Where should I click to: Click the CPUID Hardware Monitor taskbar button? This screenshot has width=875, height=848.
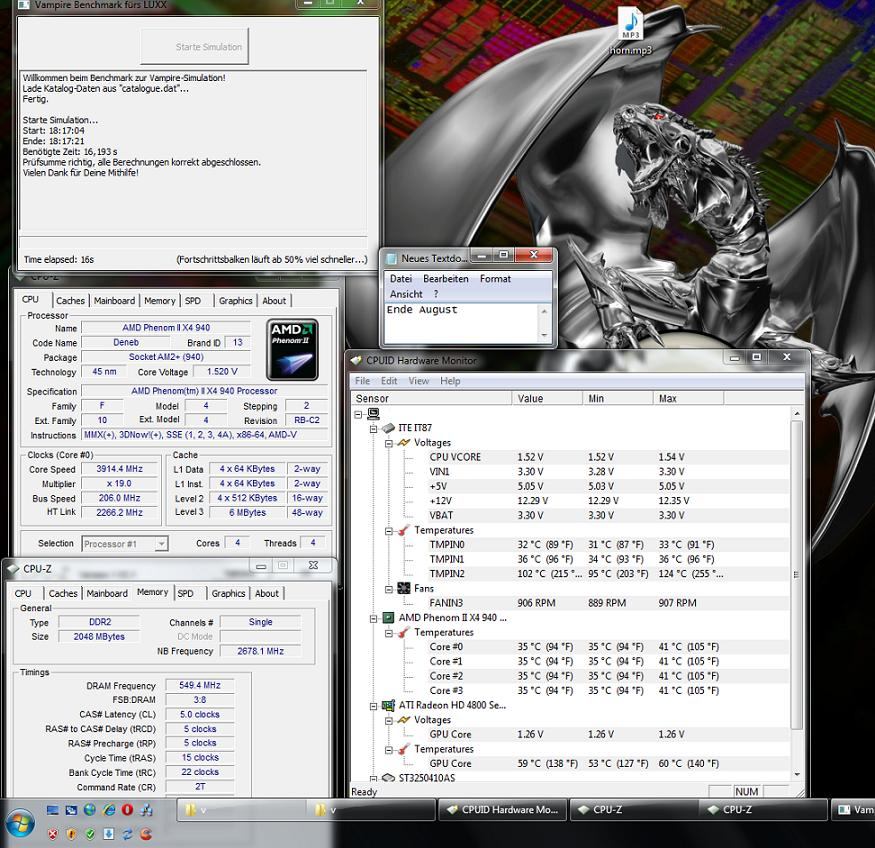click(x=502, y=810)
